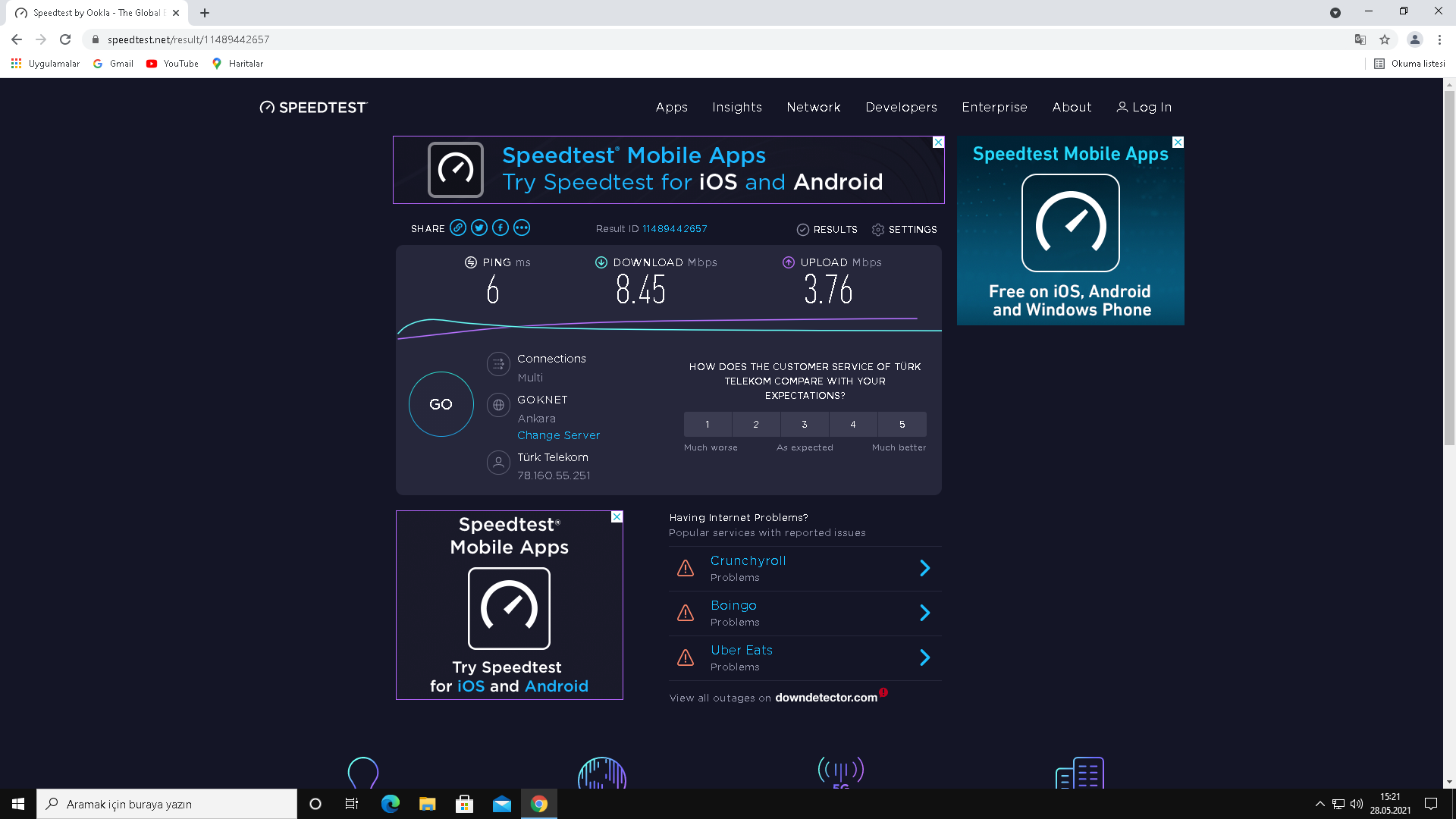Viewport: 1456px width, 819px height.
Task: Copy result link via share link icon
Action: click(x=457, y=227)
